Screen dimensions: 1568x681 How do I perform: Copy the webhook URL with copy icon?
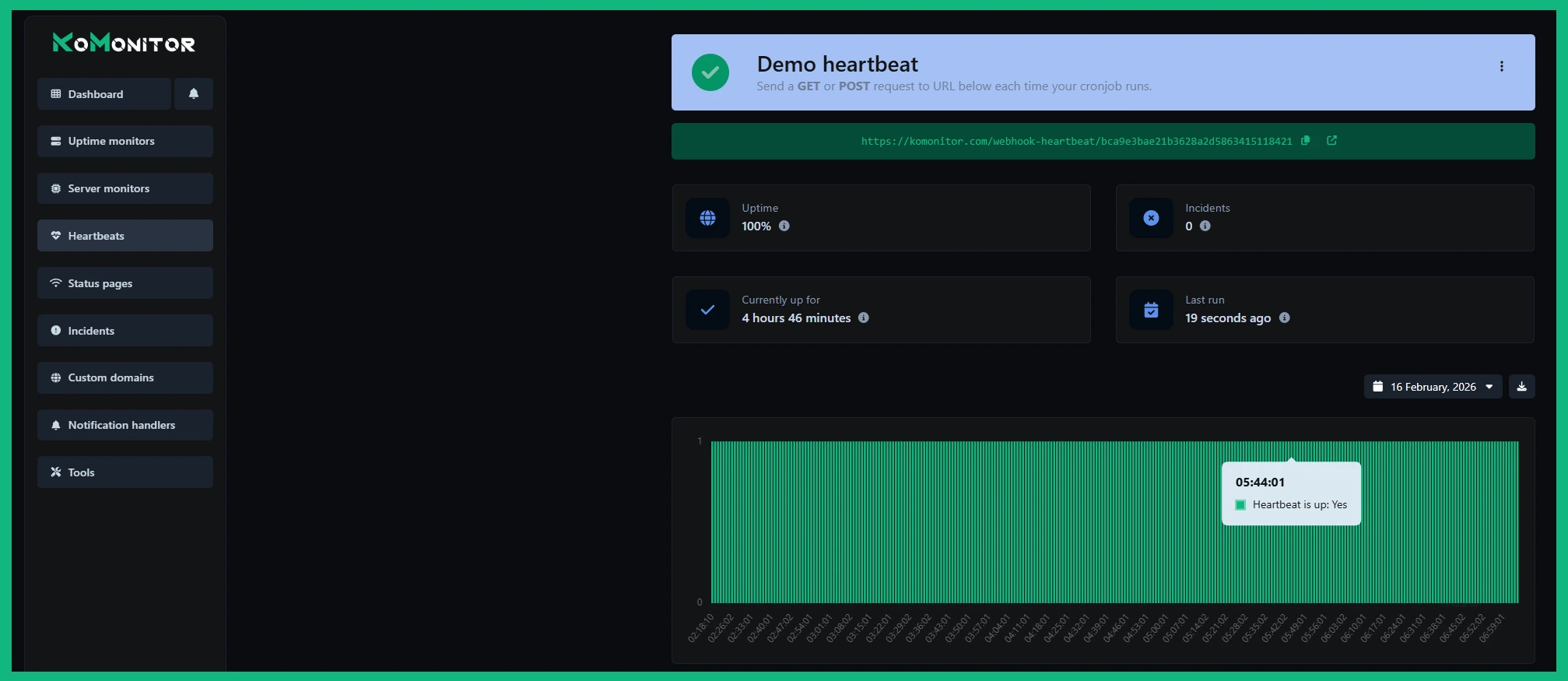click(1306, 140)
